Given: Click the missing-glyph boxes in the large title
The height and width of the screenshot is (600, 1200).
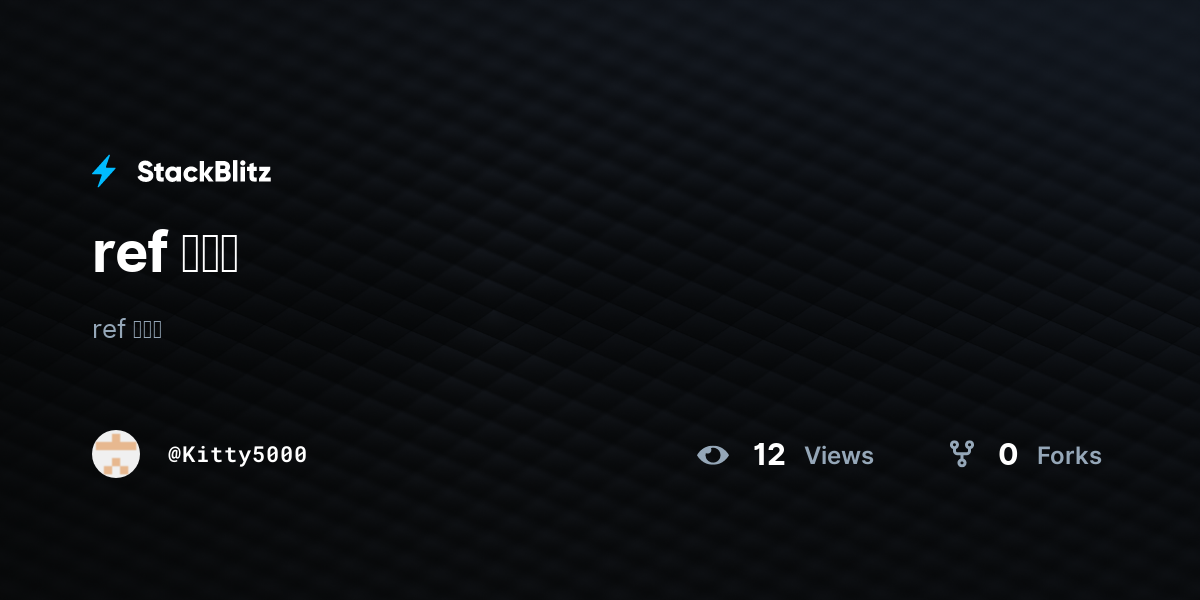Looking at the screenshot, I should point(210,255).
